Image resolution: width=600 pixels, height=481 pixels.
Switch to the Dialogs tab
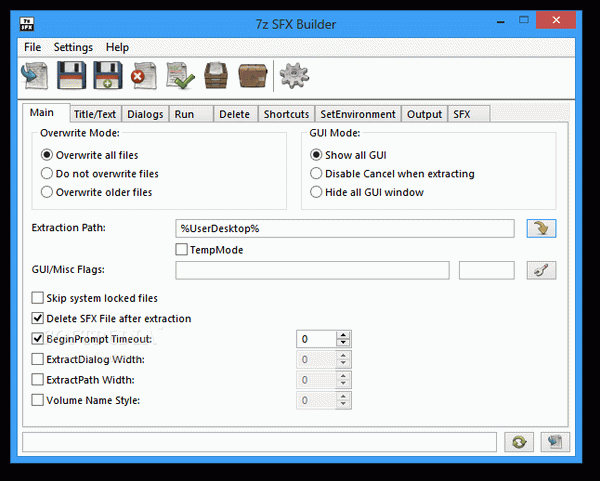pos(145,114)
